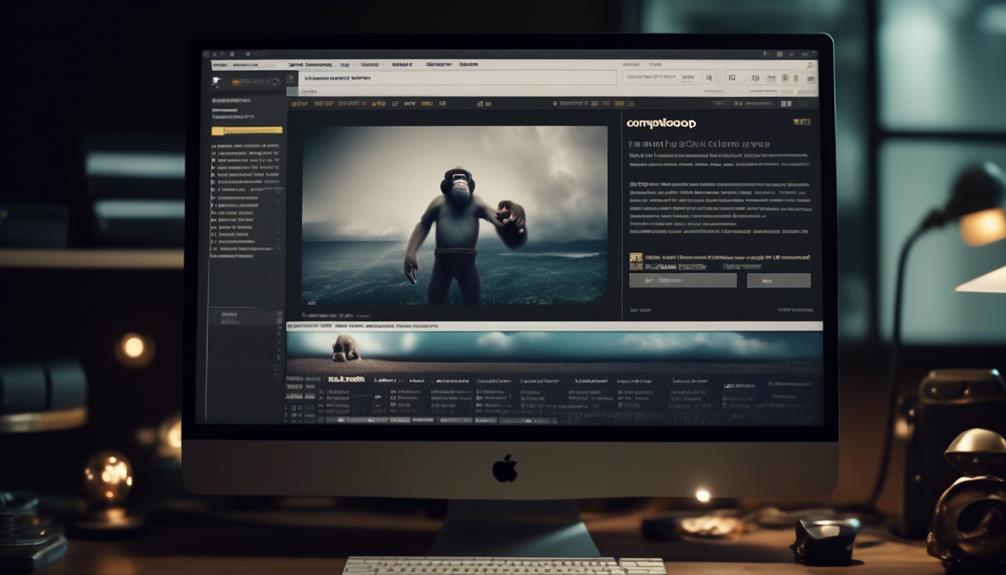Viewport: 1006px width, 575px height.
Task: Click the yellow square icon above the gray buttons
Action: click(x=635, y=259)
